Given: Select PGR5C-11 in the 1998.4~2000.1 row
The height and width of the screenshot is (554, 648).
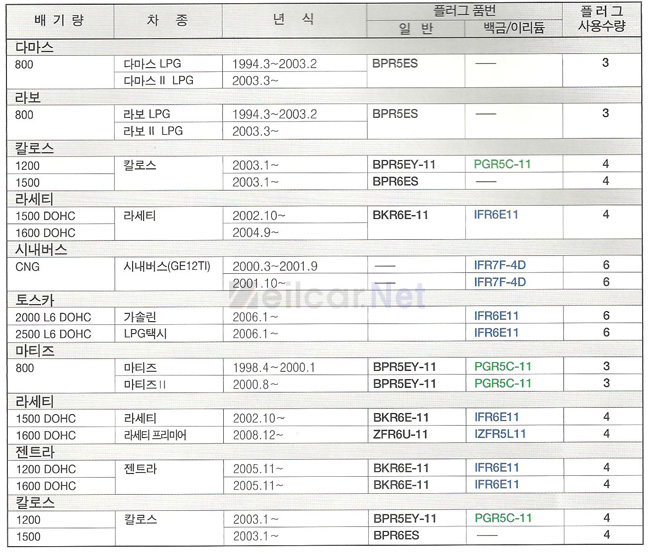Looking at the screenshot, I should 503,366.
